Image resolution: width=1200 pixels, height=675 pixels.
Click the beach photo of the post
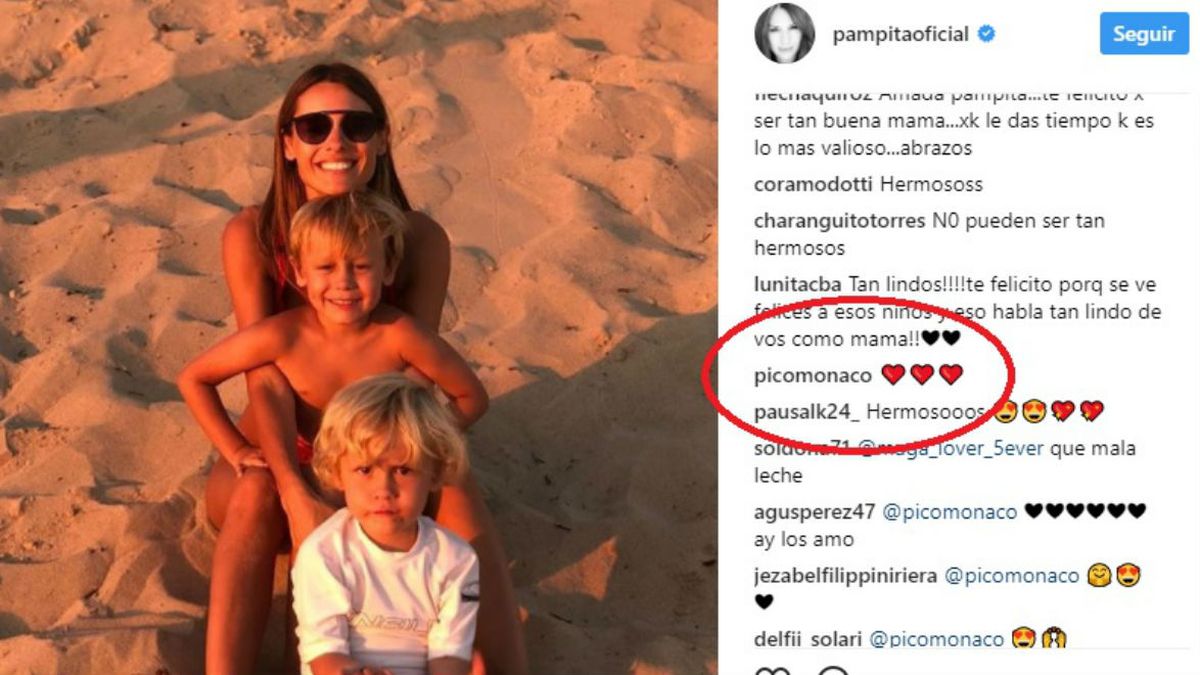click(x=358, y=337)
